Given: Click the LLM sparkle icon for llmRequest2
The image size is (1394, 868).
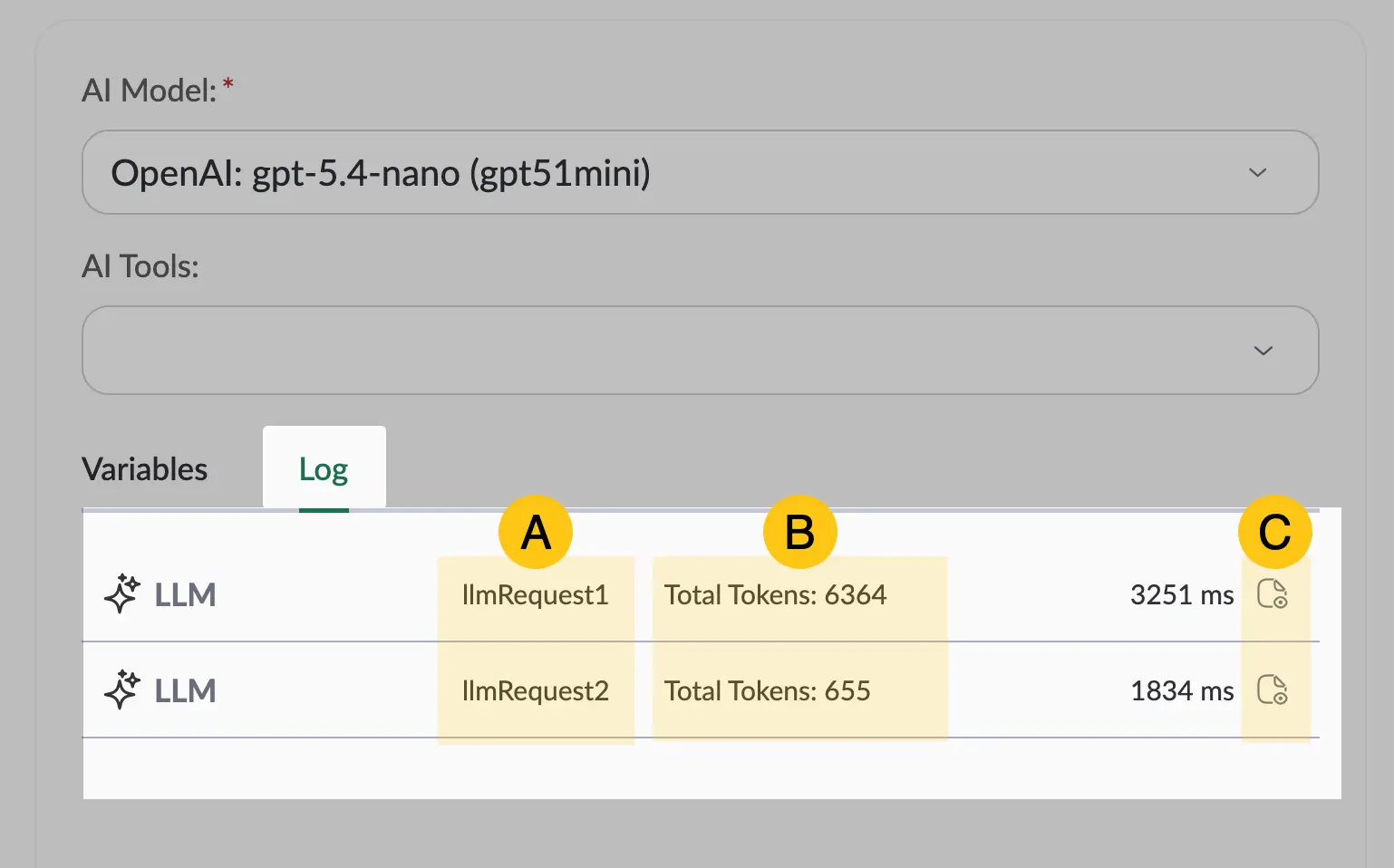Looking at the screenshot, I should [121, 690].
